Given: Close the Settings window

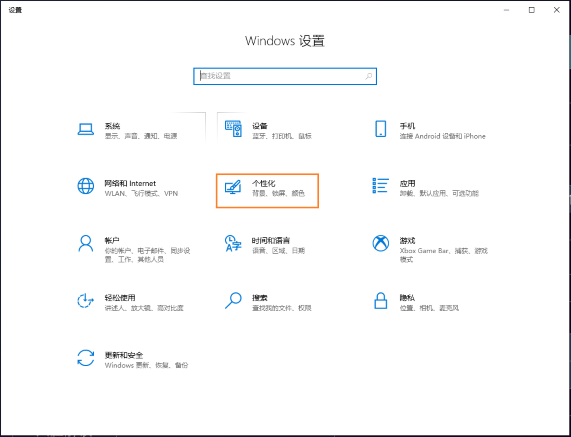Looking at the screenshot, I should pos(557,10).
